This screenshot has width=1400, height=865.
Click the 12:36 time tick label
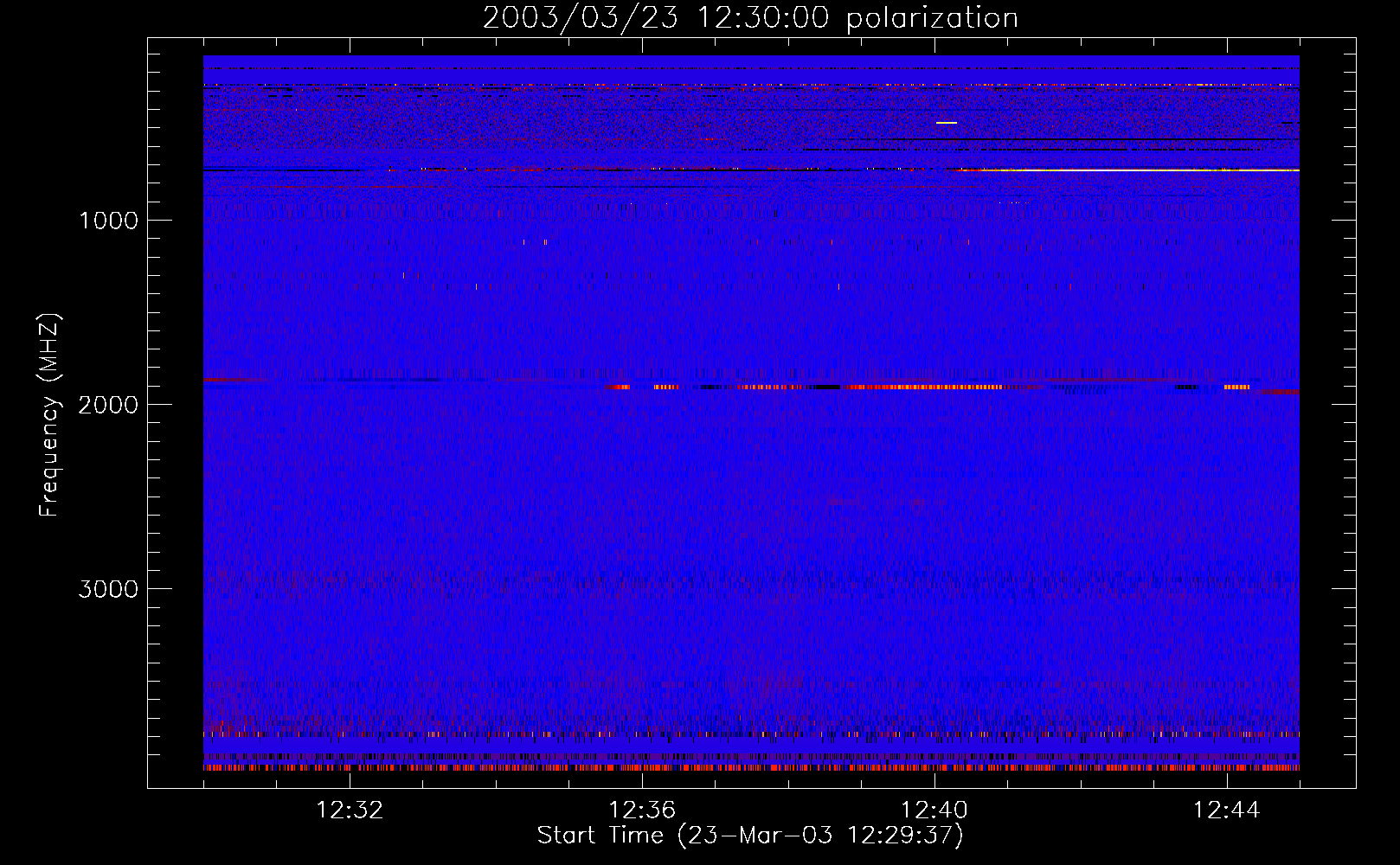pyautogui.click(x=642, y=811)
